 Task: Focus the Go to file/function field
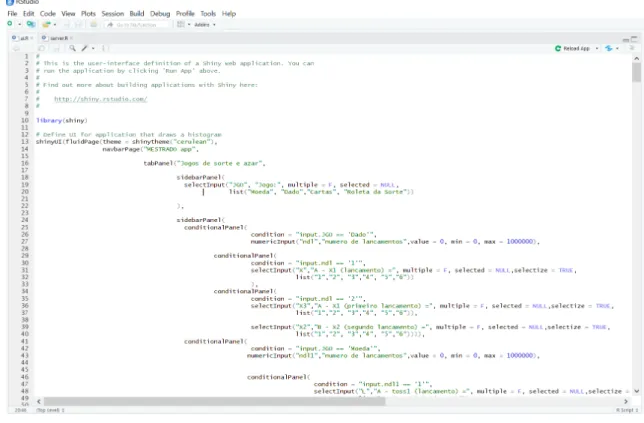[x=137, y=25]
